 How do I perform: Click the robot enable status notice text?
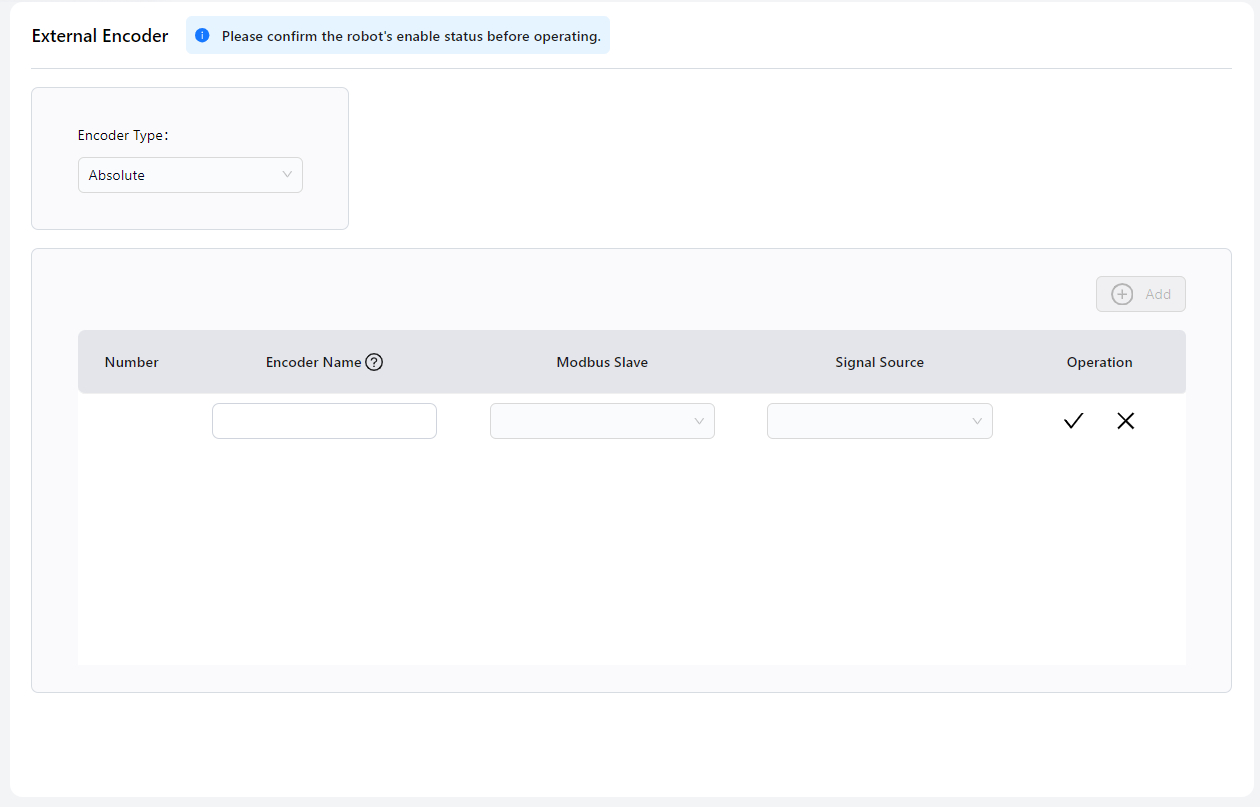click(411, 36)
